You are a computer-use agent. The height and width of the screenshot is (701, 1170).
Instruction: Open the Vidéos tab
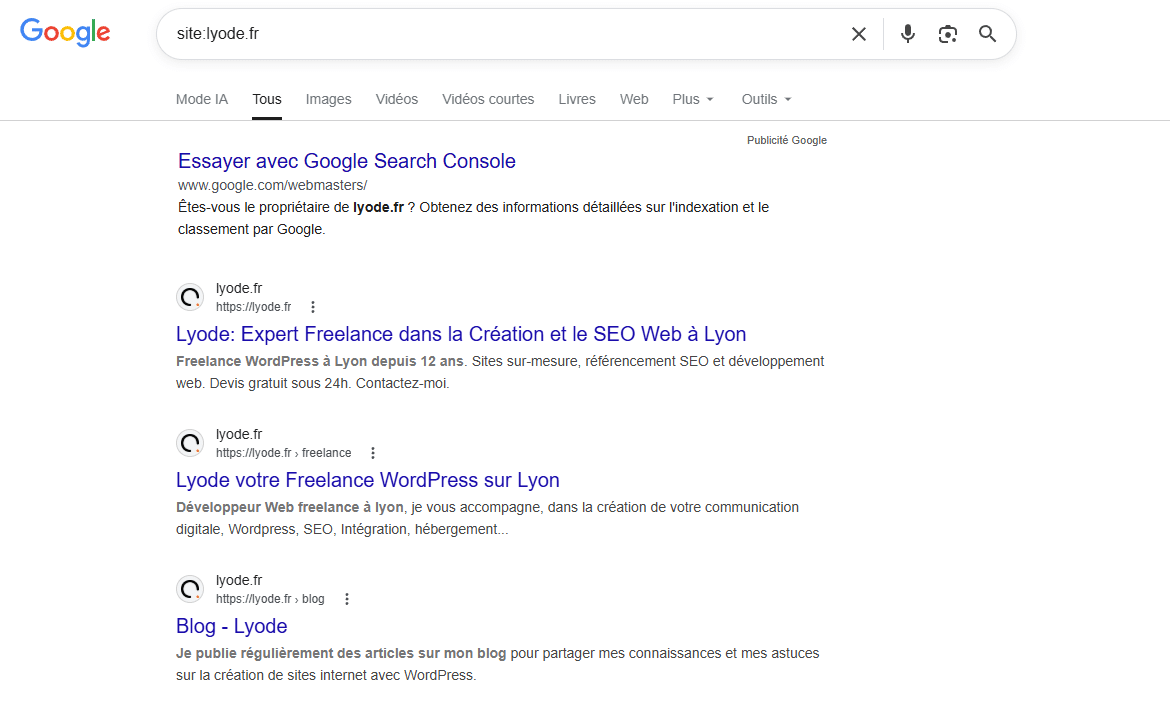[396, 99]
